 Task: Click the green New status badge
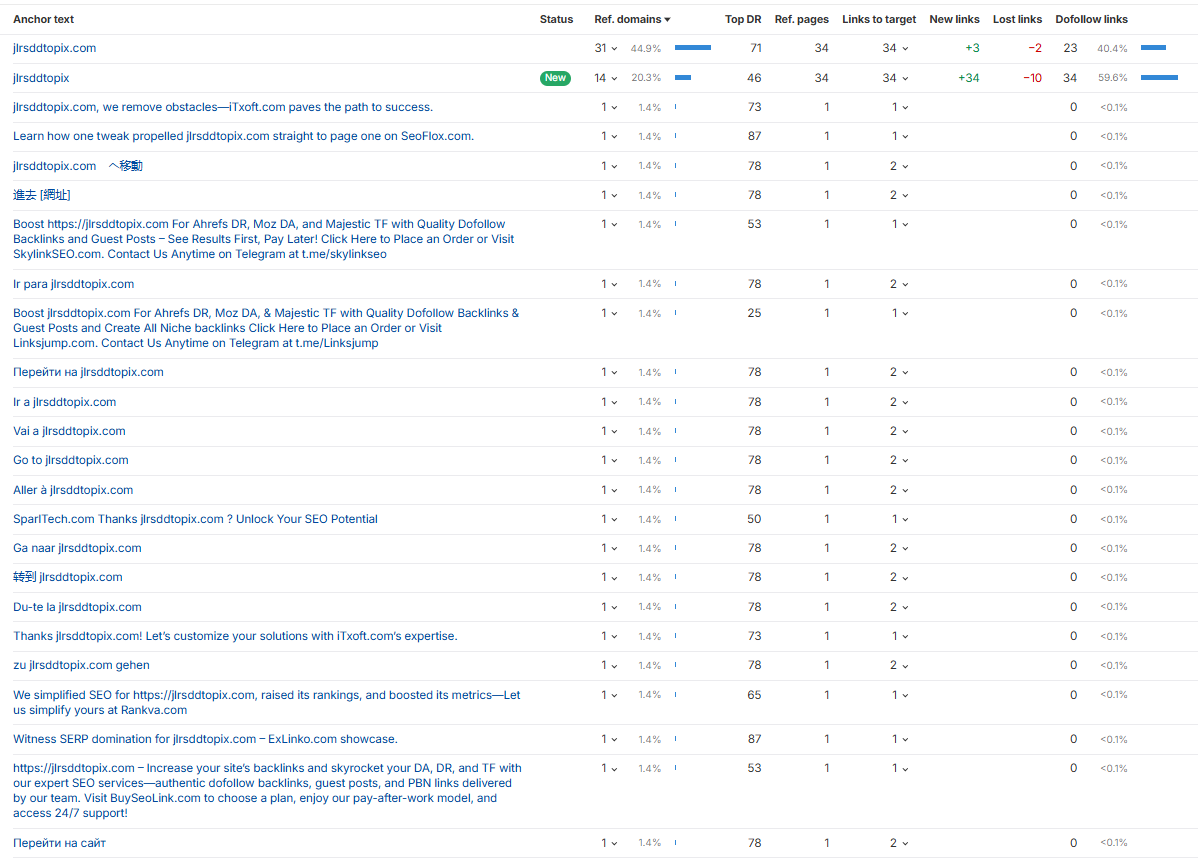tap(555, 78)
